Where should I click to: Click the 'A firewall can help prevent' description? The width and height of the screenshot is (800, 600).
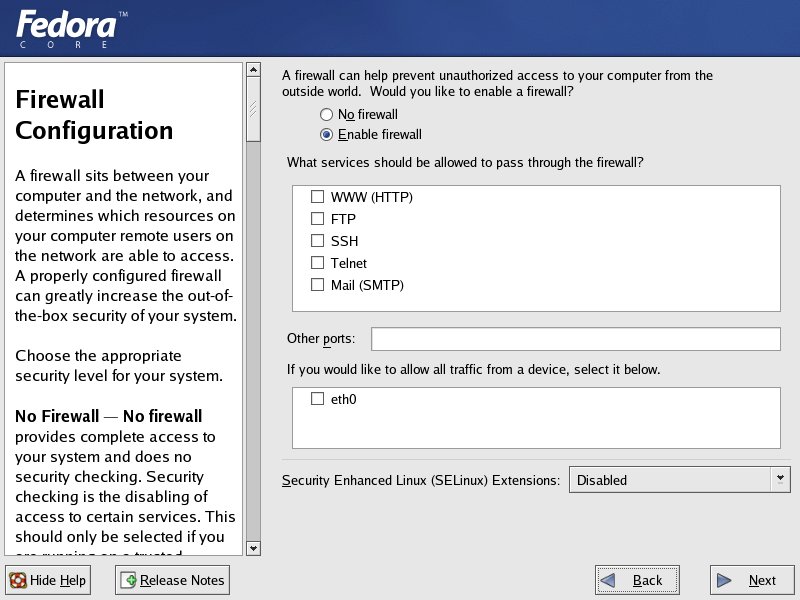point(497,84)
